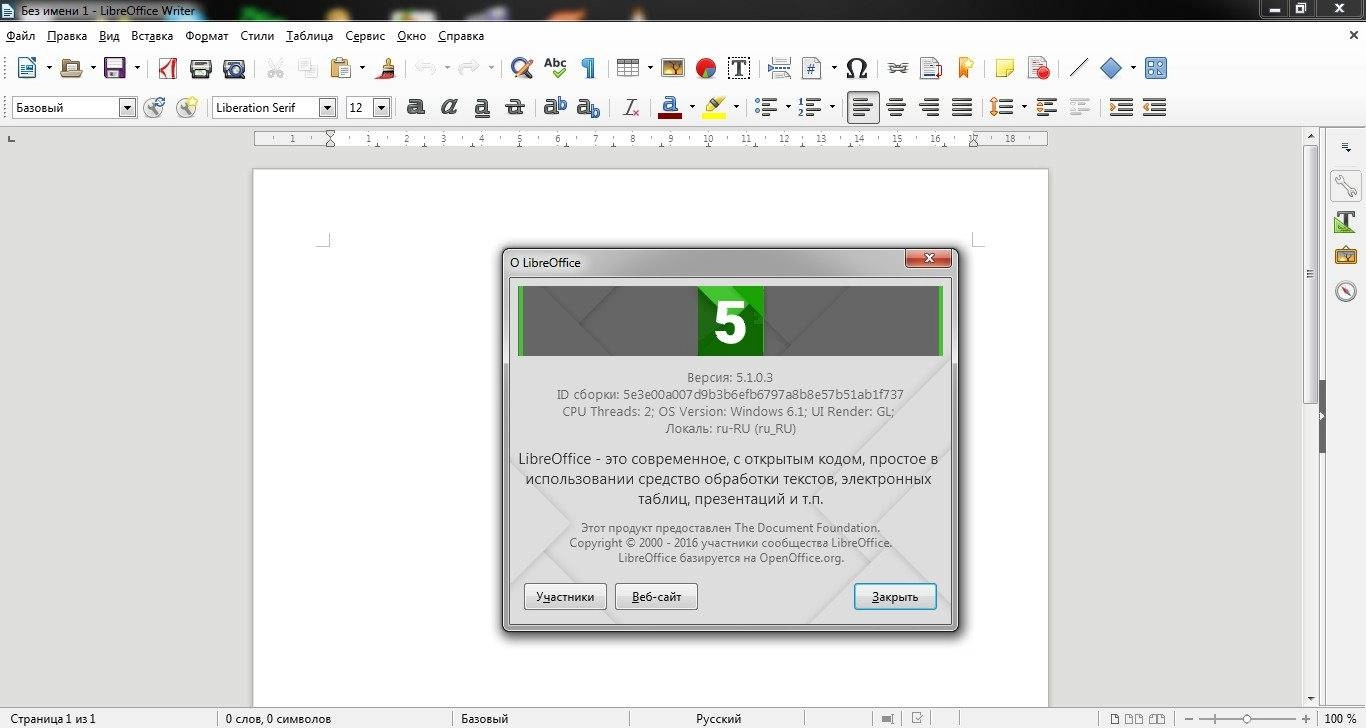The image size is (1366, 728).
Task: Expand highlighting color dropdown arrow
Action: click(x=736, y=107)
